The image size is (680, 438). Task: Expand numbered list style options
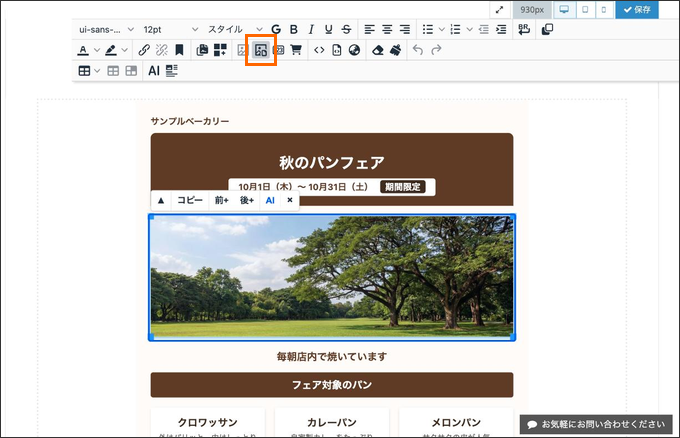pos(469,29)
